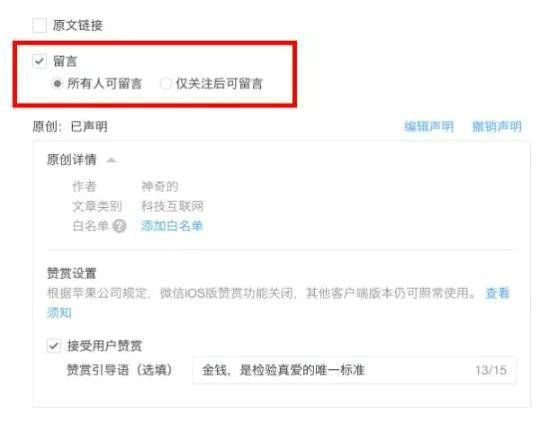Click the 留言 label text

[x=65, y=61]
